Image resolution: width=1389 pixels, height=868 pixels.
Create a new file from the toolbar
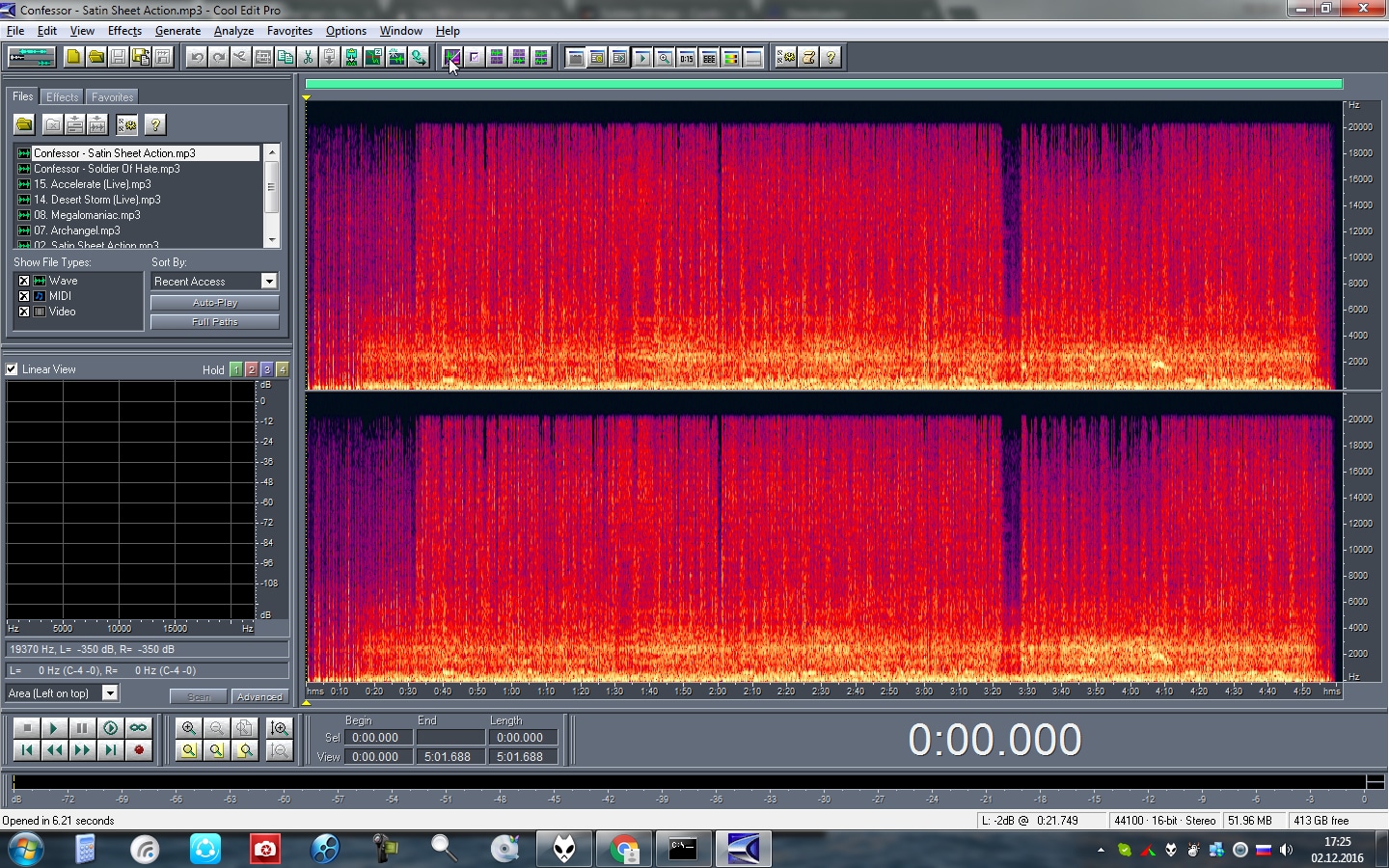73,57
